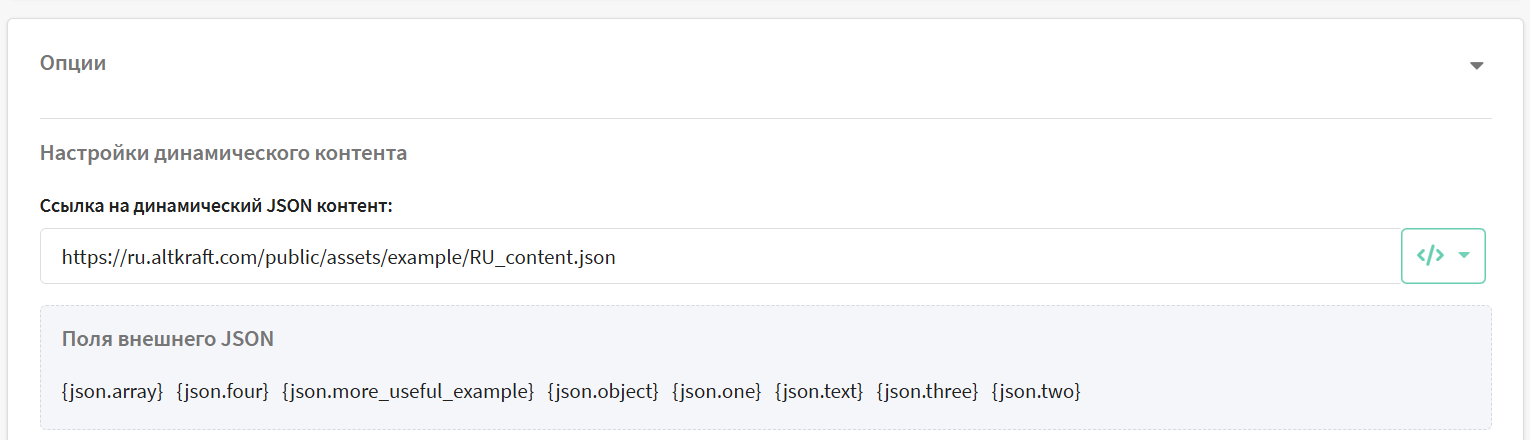Click the Ссылка на динамический JSON контент label
The width and height of the screenshot is (1530, 440).
click(216, 206)
